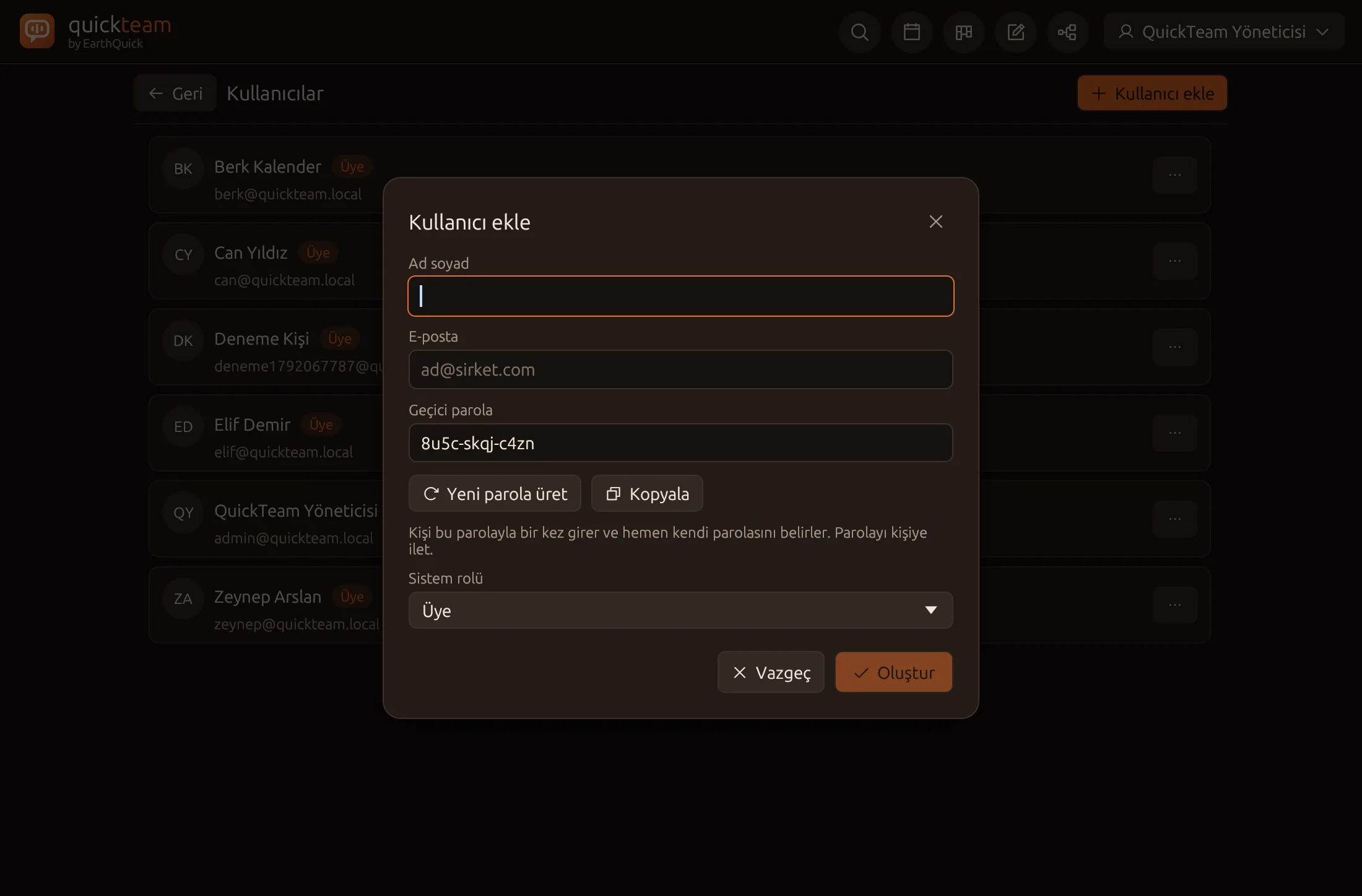Click the BK avatar of Berk Kalender
Screen dimensions: 1362x896
tap(183, 168)
